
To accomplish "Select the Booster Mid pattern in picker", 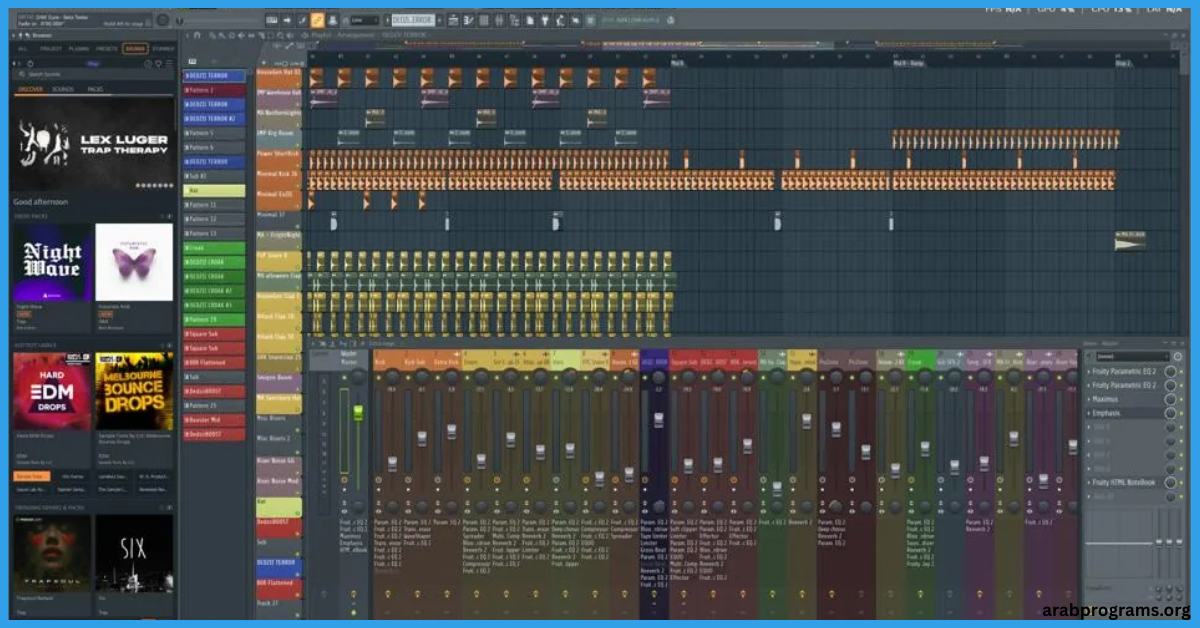I will pyautogui.click(x=213, y=420).
